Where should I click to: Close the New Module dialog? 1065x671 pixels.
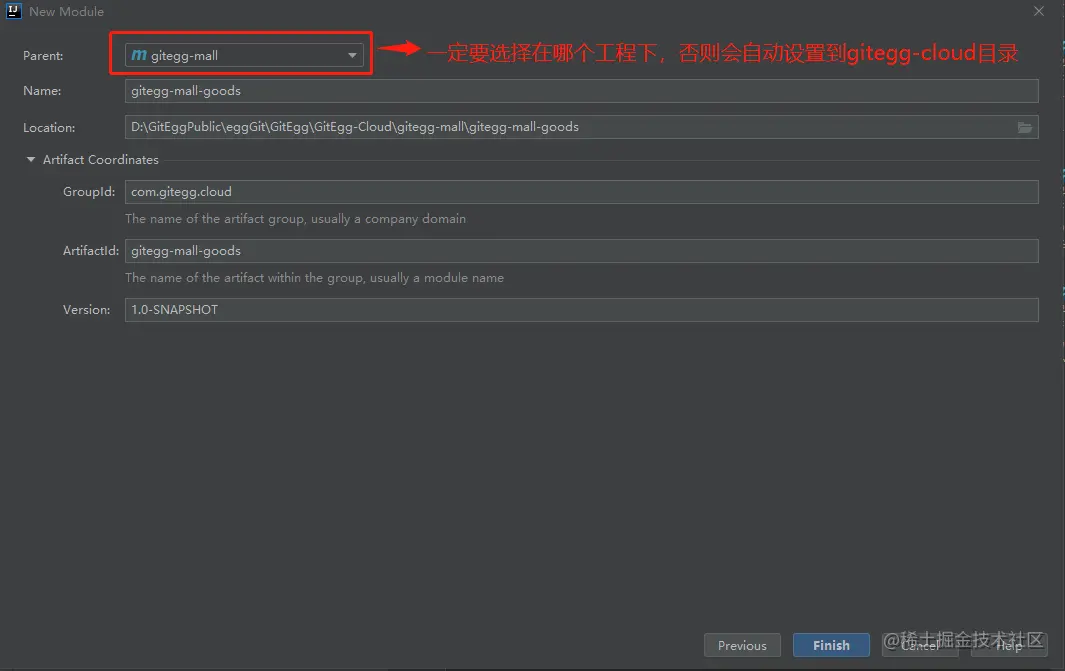[1039, 12]
